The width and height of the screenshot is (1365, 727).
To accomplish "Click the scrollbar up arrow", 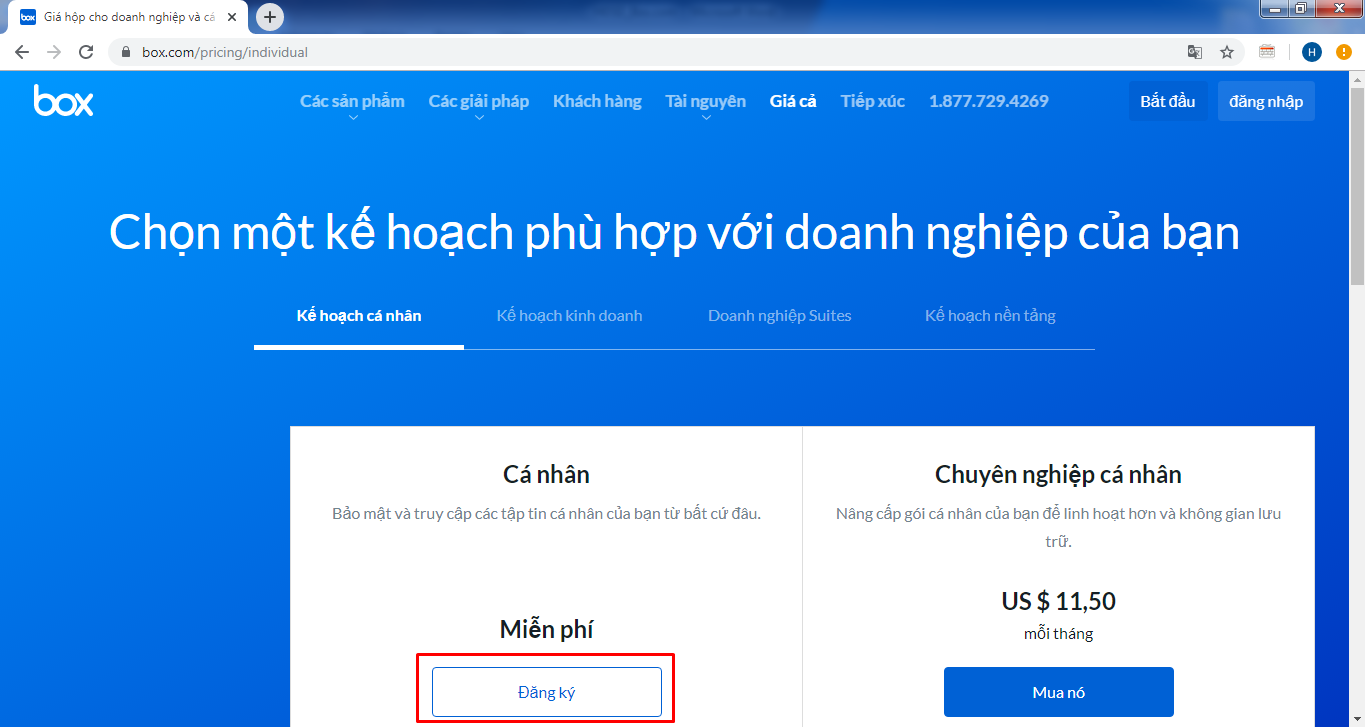I will [x=1357, y=80].
